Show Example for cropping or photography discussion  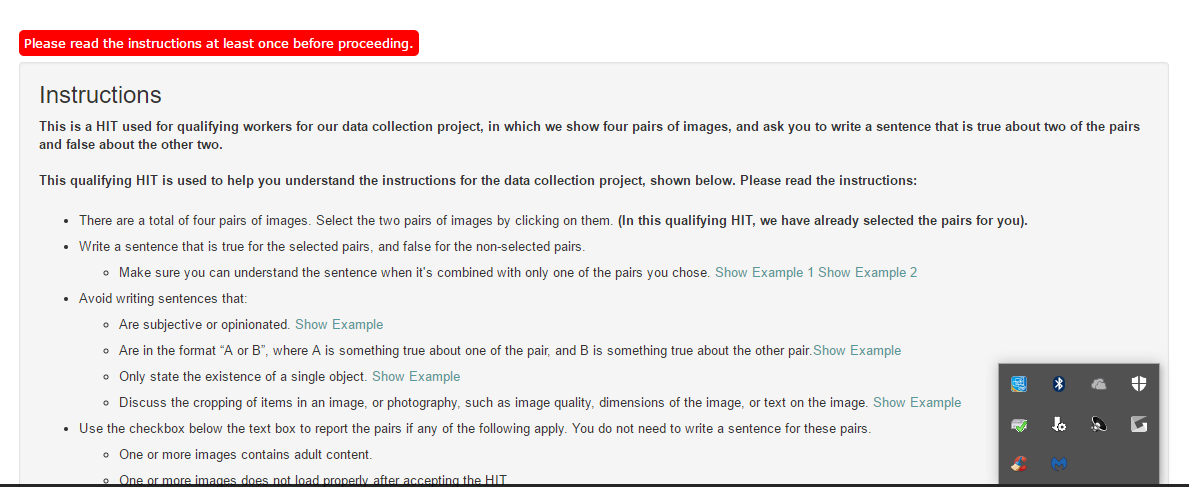point(917,403)
